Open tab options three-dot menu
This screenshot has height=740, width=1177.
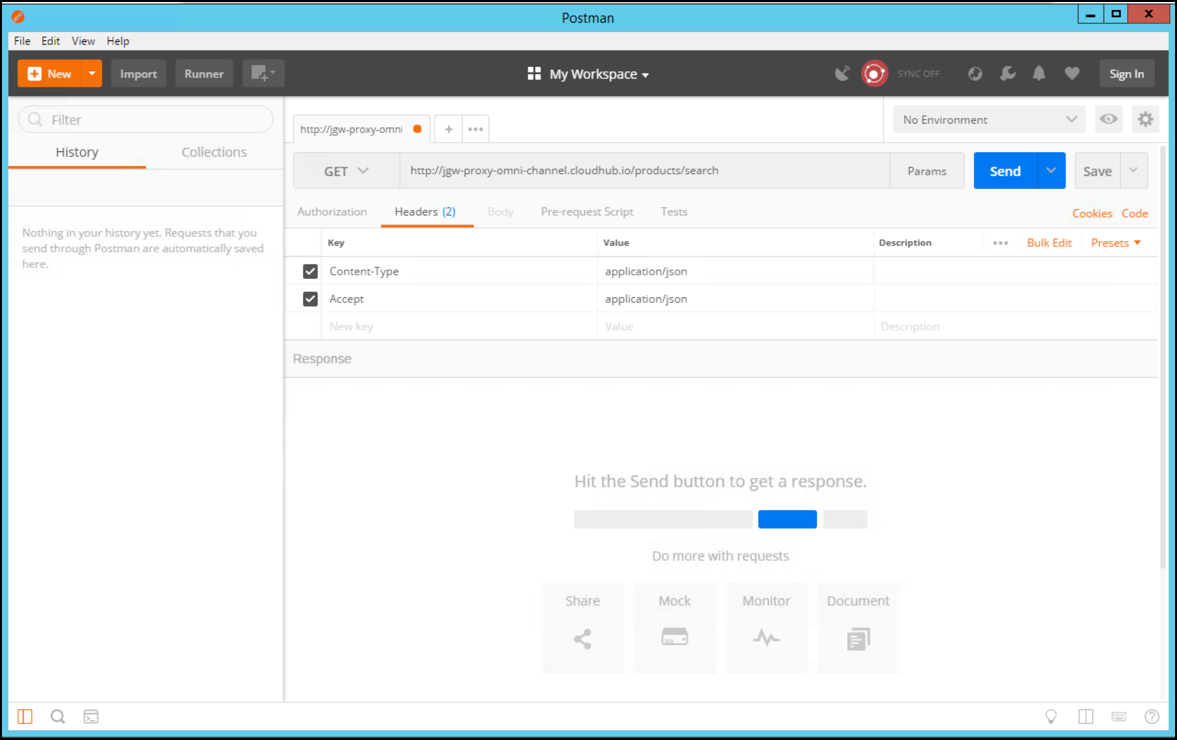pyautogui.click(x=475, y=129)
